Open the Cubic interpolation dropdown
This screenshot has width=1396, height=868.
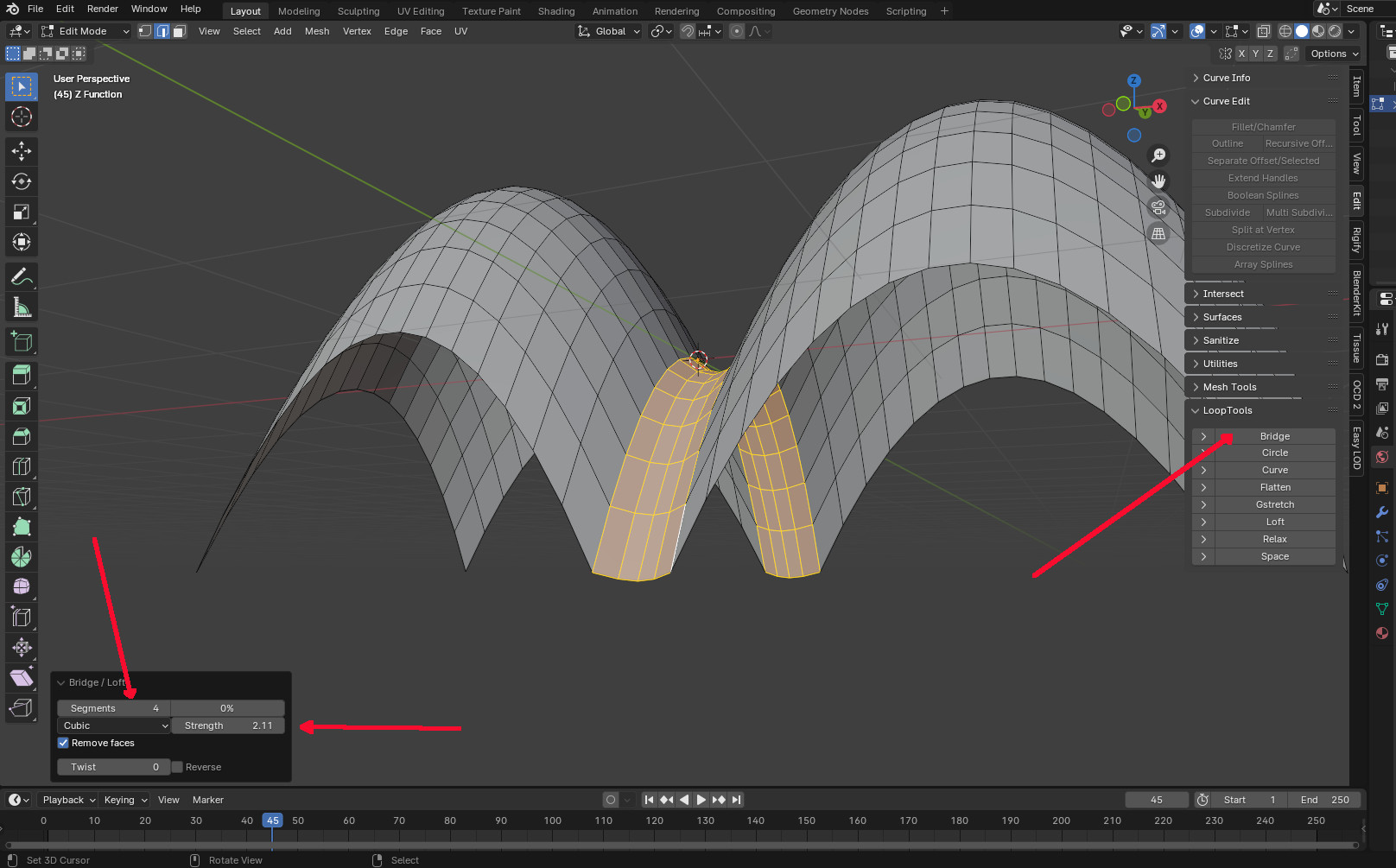(x=114, y=725)
